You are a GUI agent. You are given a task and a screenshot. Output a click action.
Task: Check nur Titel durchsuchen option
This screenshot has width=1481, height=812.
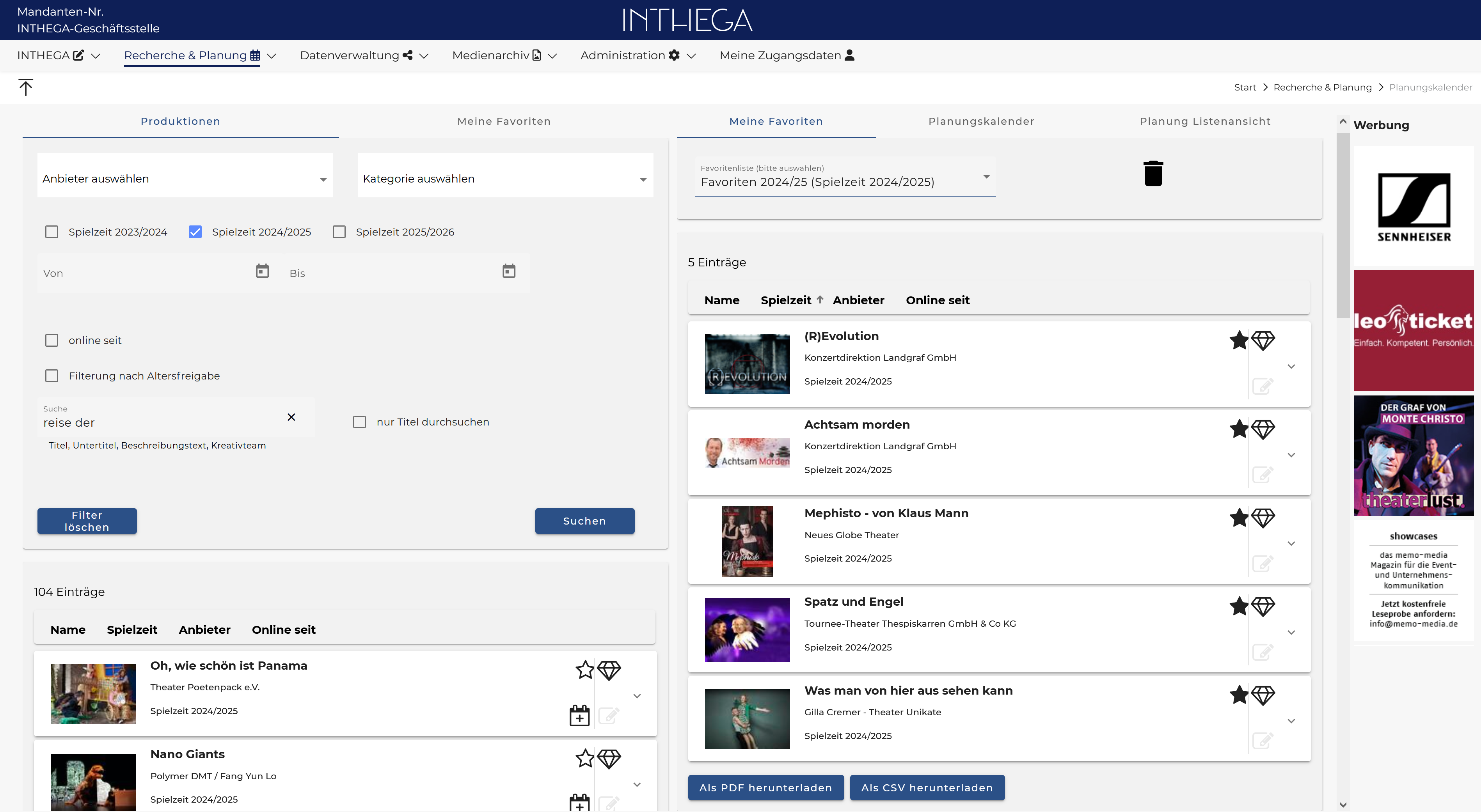coord(359,422)
